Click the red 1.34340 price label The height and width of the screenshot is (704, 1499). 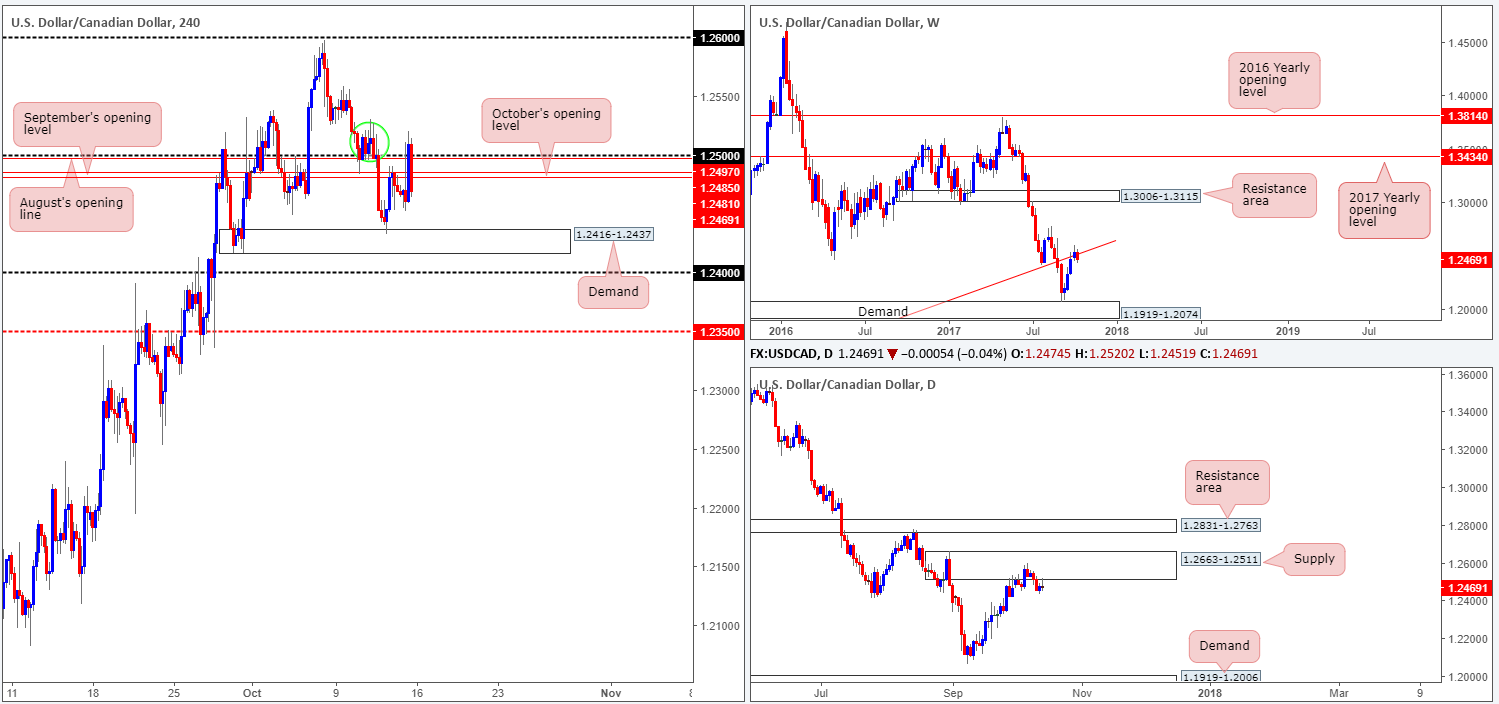tap(1468, 157)
